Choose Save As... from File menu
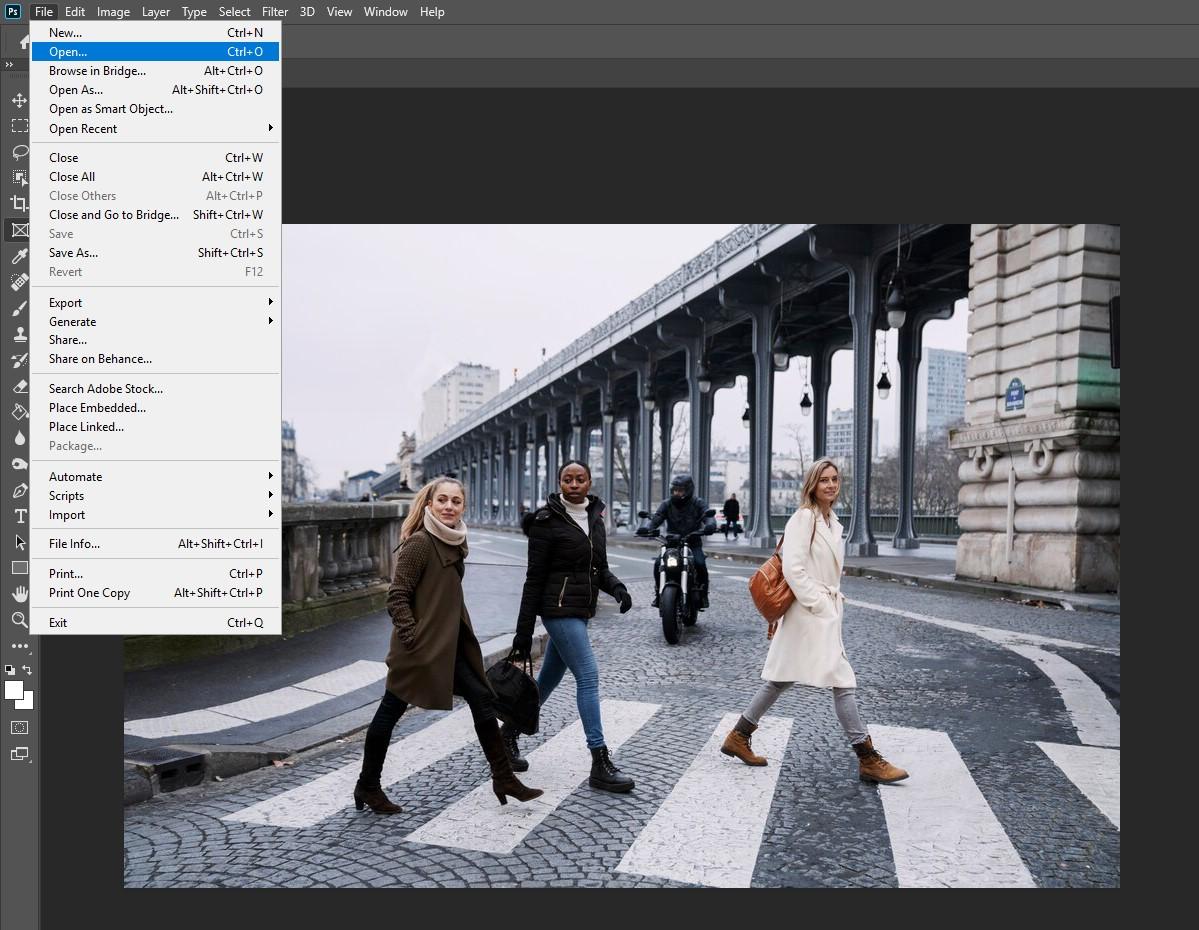Screen dimensions: 1199x930 tap(74, 253)
